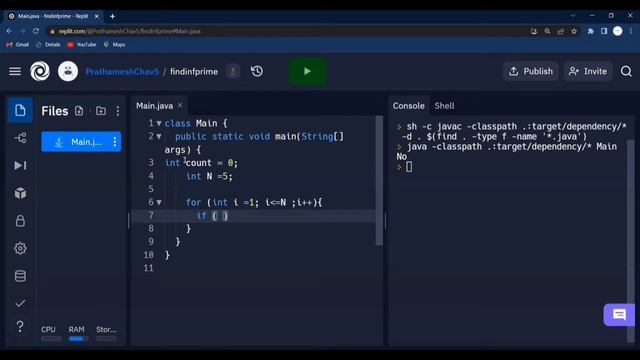Click the console output "No"
Viewport: 640px width, 360px height.
click(x=402, y=157)
